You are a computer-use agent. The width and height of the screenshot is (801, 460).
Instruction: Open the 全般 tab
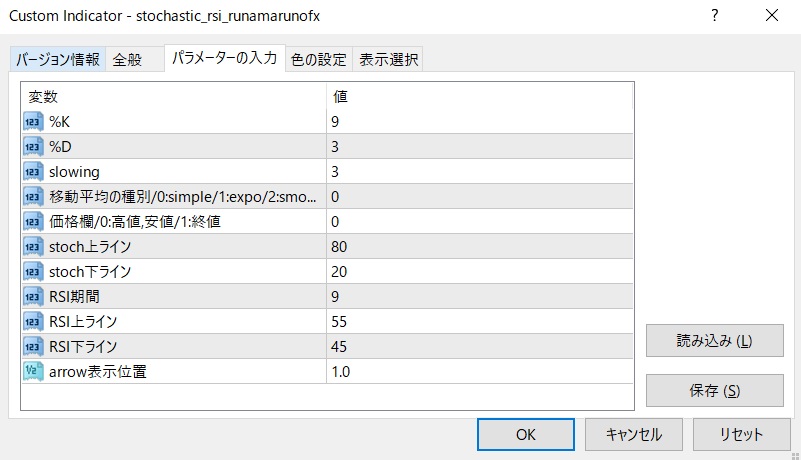pyautogui.click(x=127, y=60)
